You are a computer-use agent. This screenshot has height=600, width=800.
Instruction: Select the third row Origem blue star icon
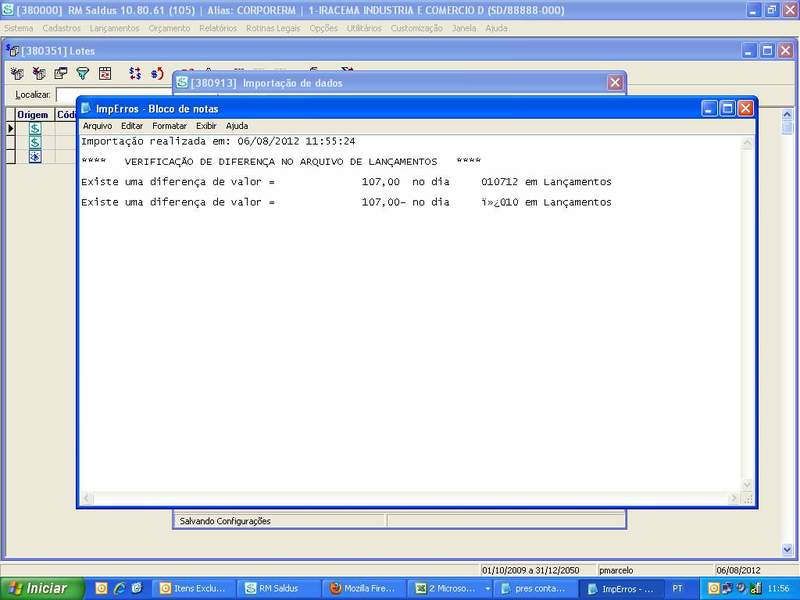[x=35, y=157]
